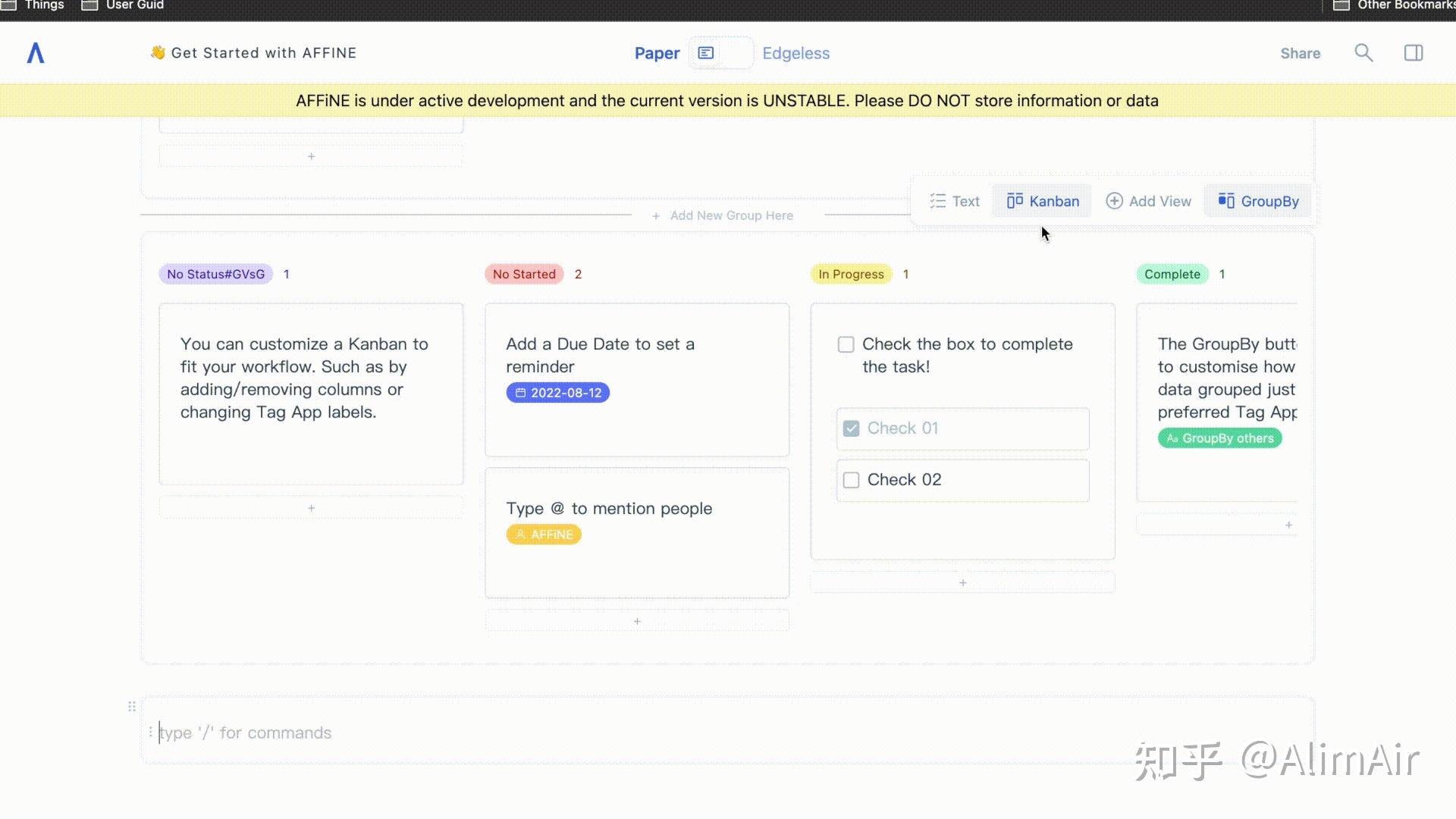This screenshot has width=1456, height=819.
Task: Select the Kanban view option
Action: (1043, 201)
